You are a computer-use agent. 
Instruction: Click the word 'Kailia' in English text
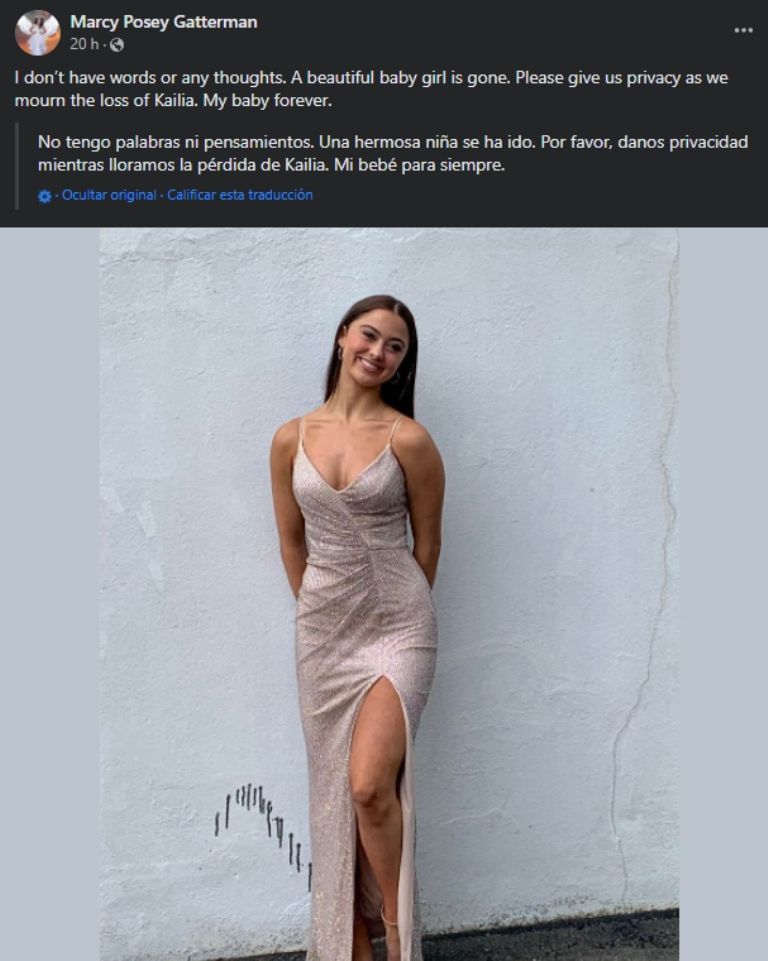(175, 101)
